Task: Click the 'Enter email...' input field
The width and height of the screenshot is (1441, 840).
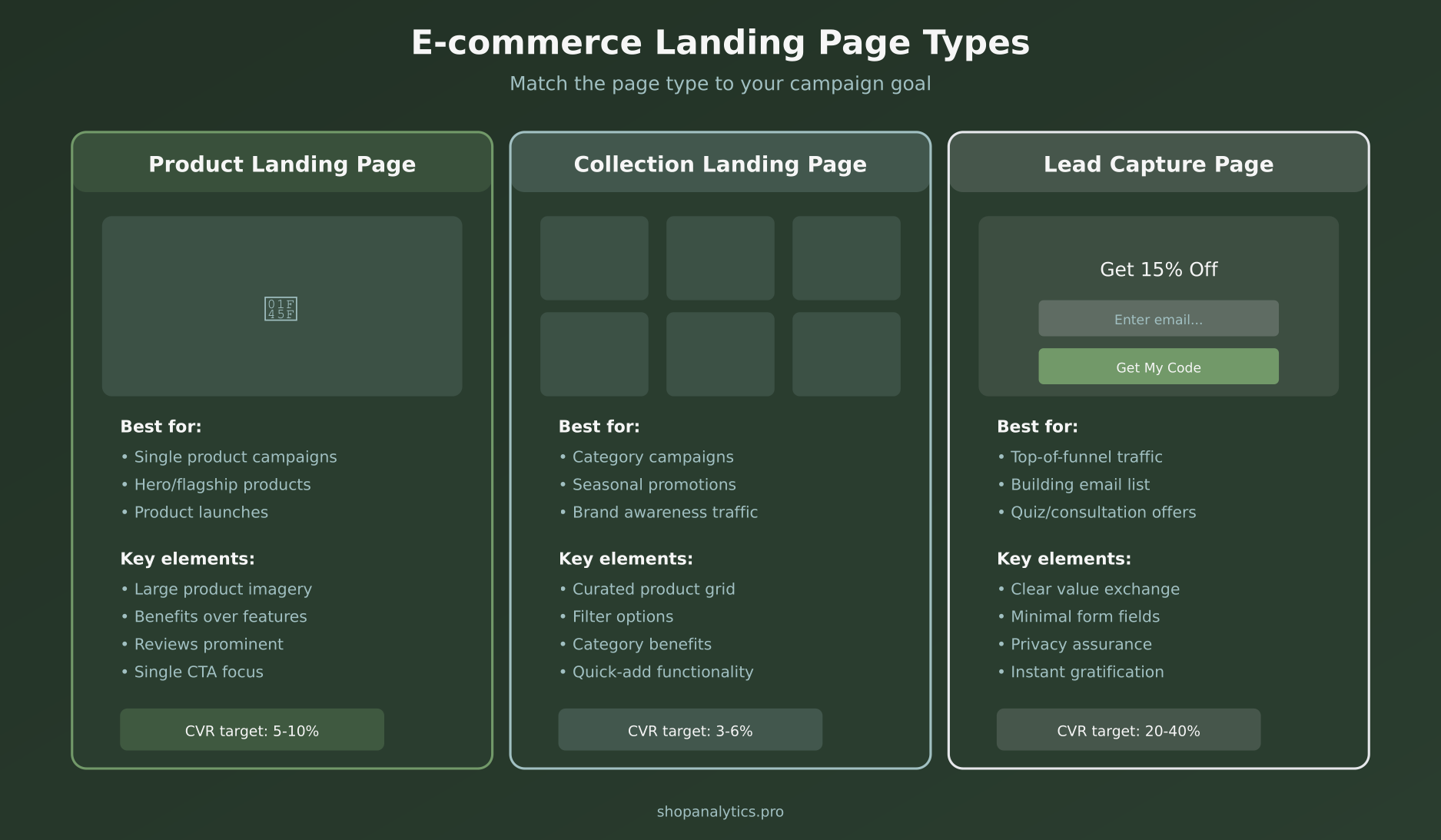Action: click(1158, 317)
